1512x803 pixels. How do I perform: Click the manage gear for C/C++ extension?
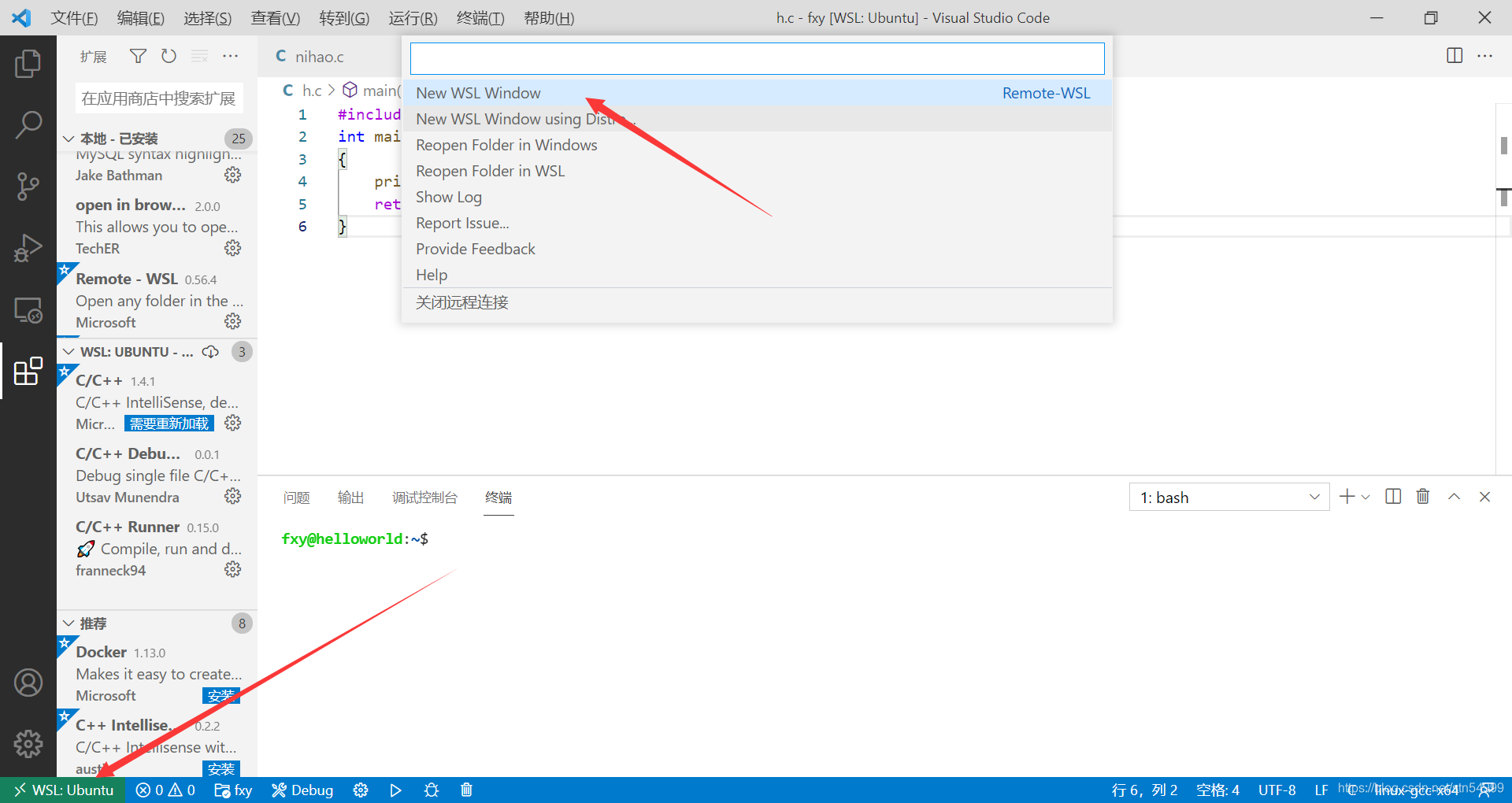232,423
